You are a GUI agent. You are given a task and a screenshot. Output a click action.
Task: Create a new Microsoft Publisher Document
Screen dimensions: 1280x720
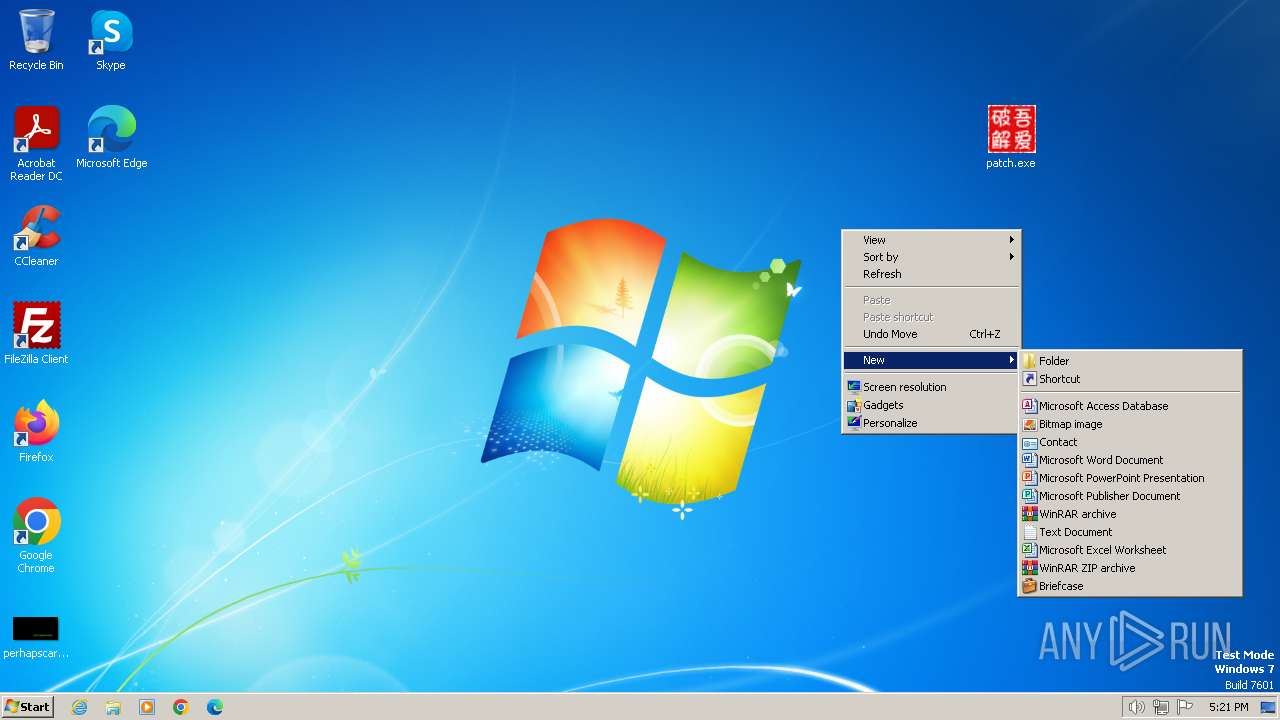1130,496
